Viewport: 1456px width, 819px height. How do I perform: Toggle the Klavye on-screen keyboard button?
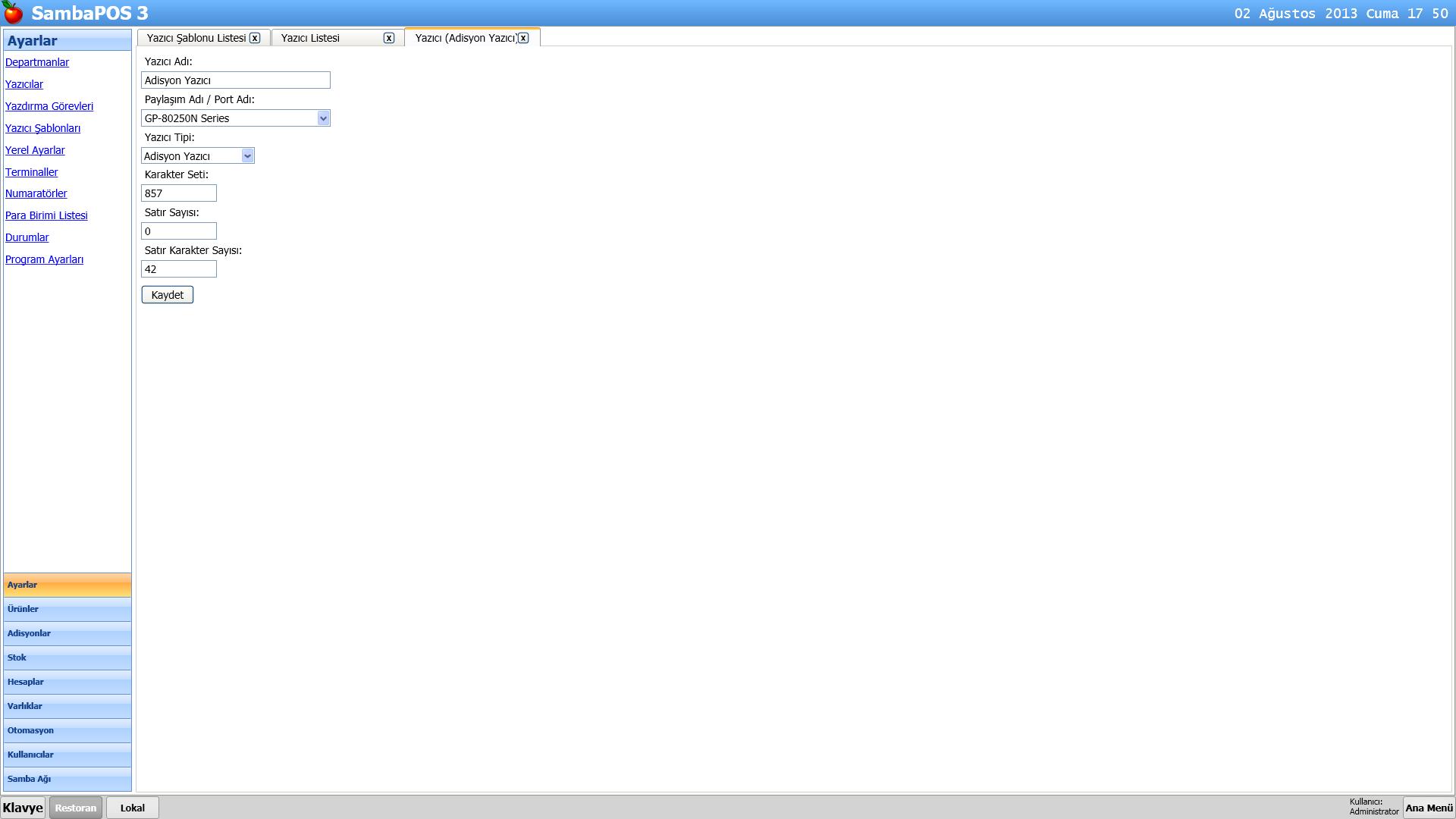(23, 808)
